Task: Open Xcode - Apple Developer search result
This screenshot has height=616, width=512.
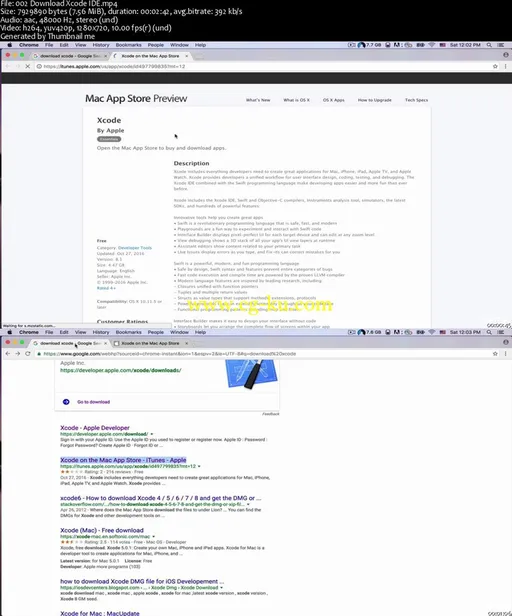Action: pyautogui.click(x=95, y=428)
